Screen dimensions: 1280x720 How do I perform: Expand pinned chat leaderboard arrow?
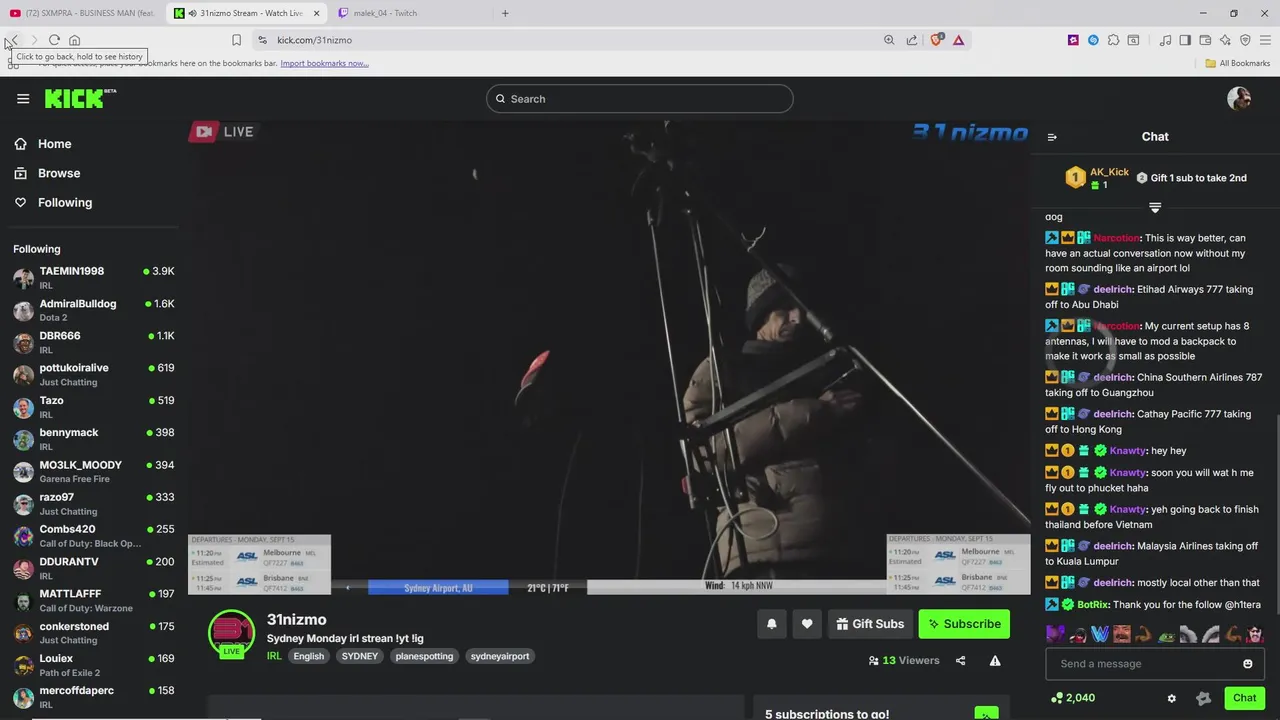[1155, 208]
